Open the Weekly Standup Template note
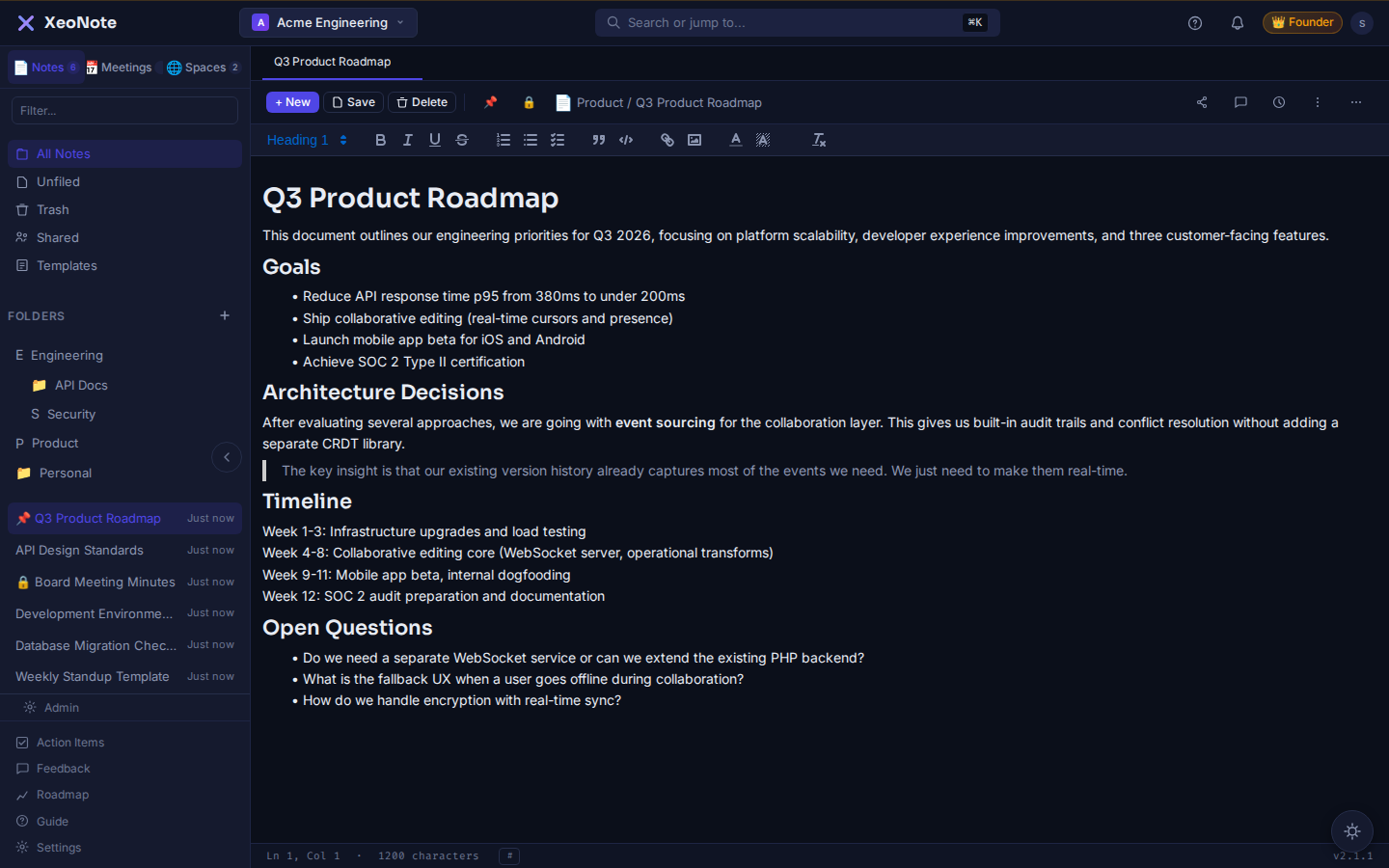 pos(125,676)
